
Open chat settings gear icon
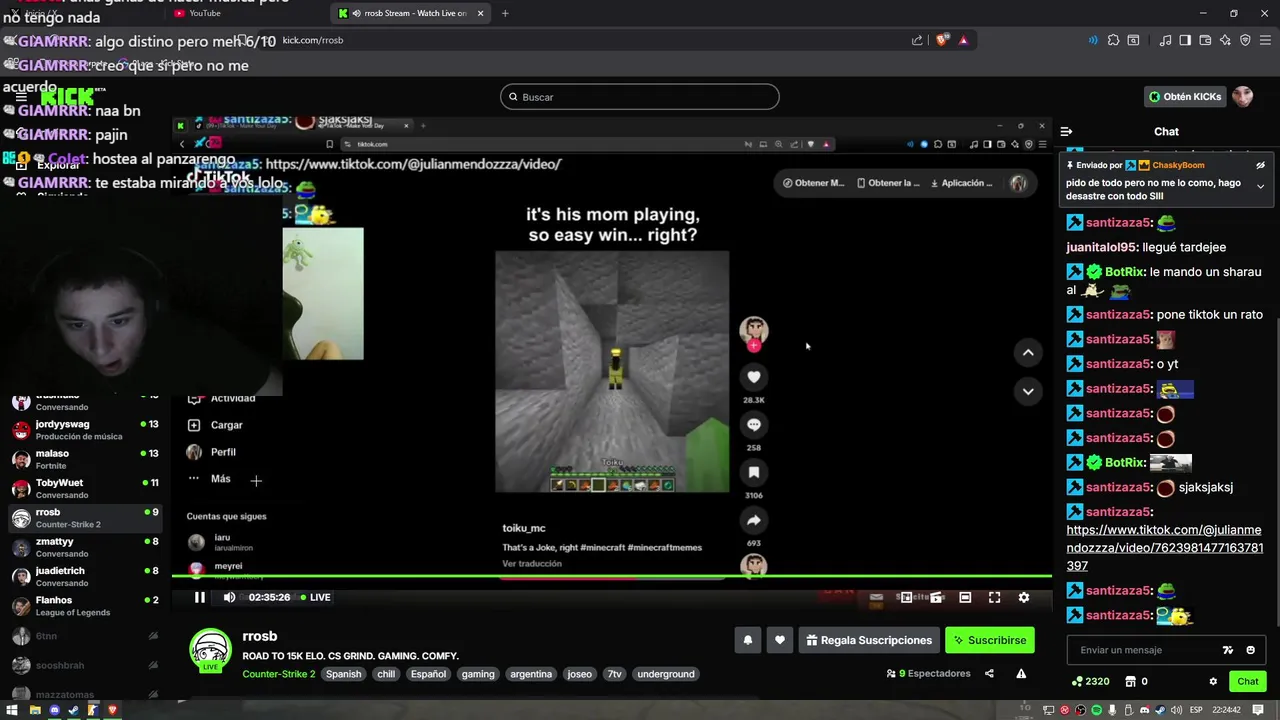pos(1213,681)
